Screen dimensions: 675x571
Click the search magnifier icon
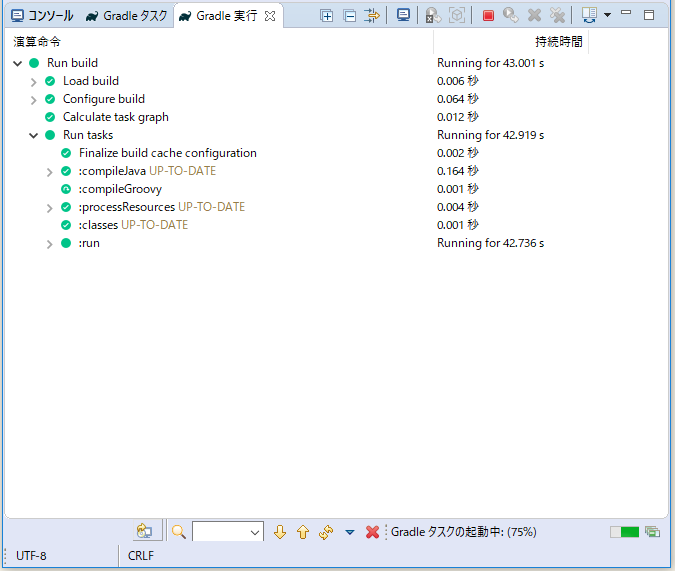pos(179,532)
